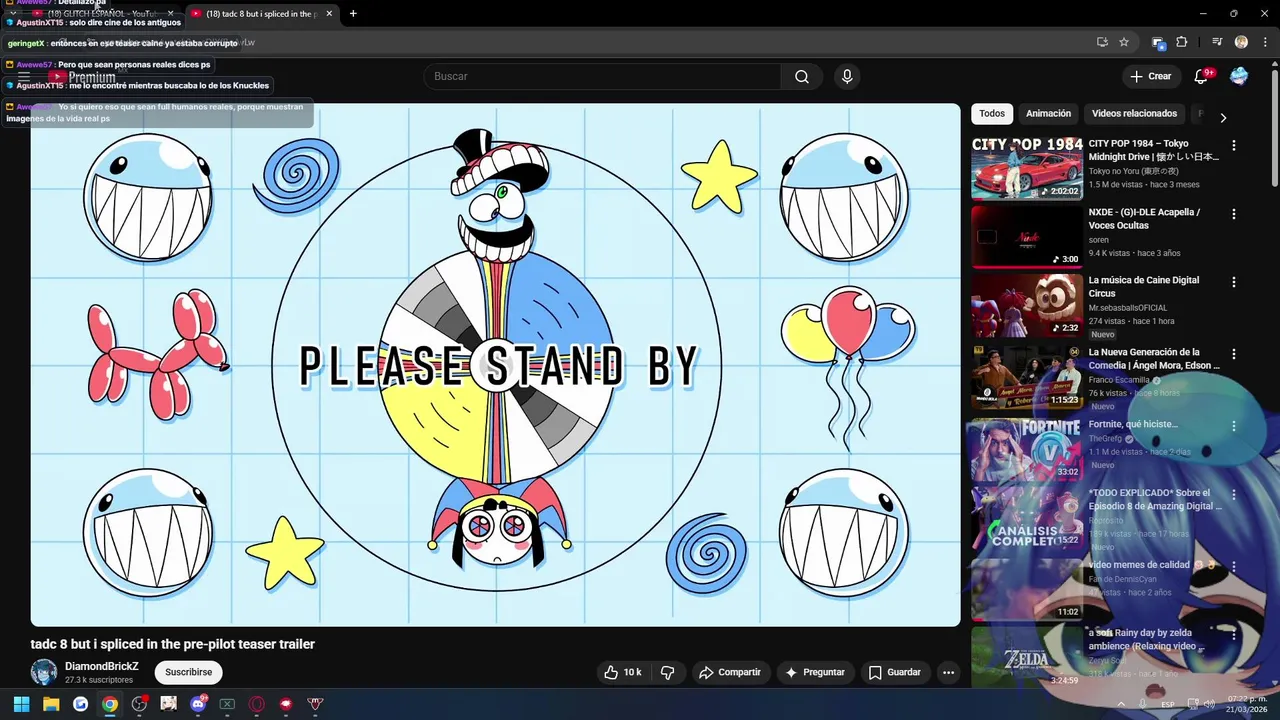Open new browser tab with plus
Image resolution: width=1280 pixels, height=720 pixels.
(x=353, y=14)
